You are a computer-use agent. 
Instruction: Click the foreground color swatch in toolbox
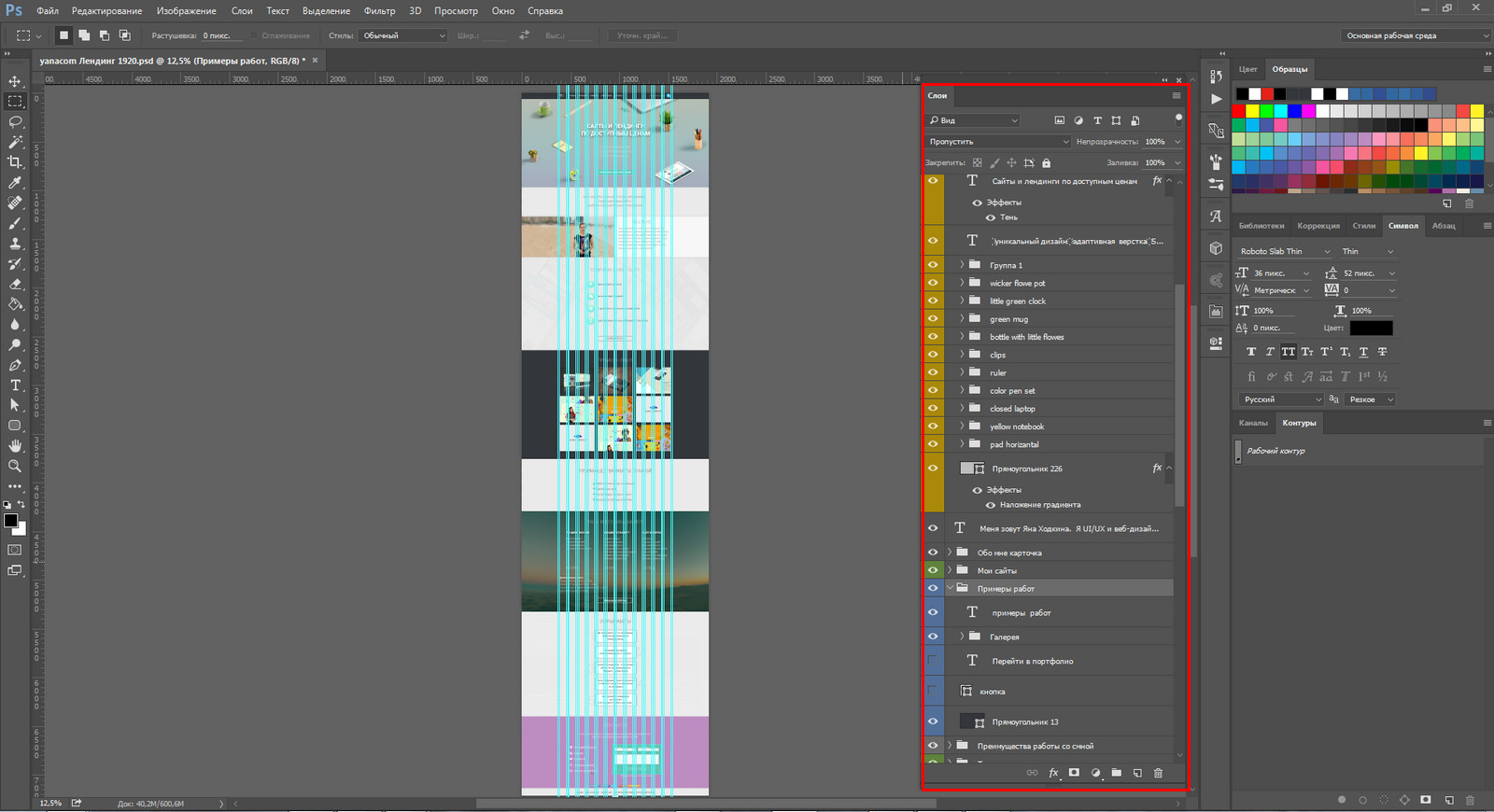11,521
